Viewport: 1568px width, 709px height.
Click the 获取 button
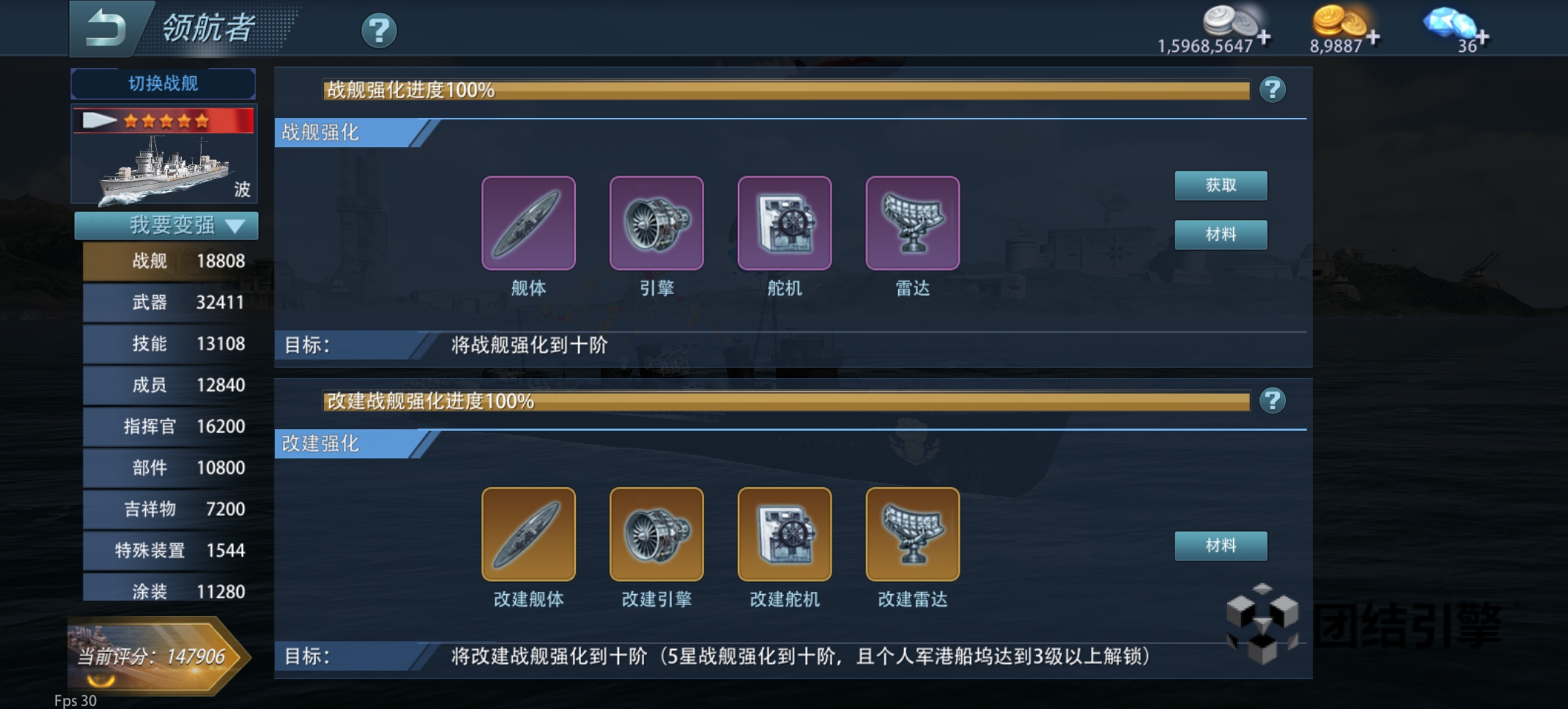click(x=1220, y=185)
